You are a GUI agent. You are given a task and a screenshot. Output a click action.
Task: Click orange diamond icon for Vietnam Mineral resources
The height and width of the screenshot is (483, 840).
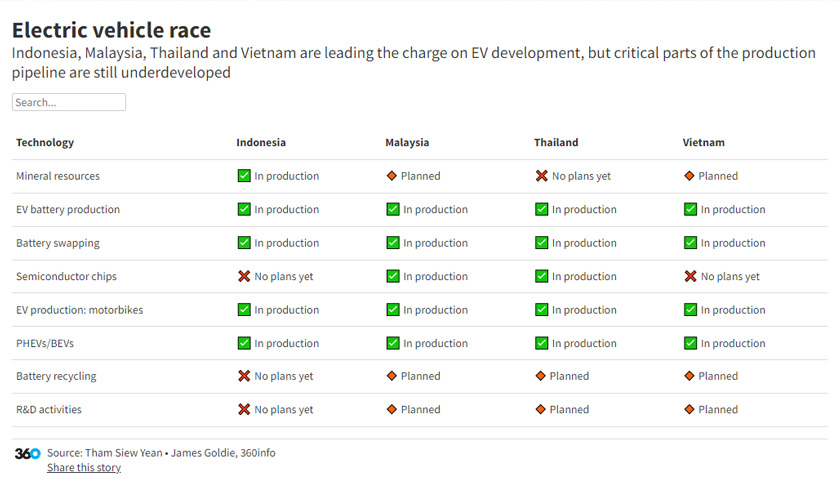pyautogui.click(x=689, y=176)
